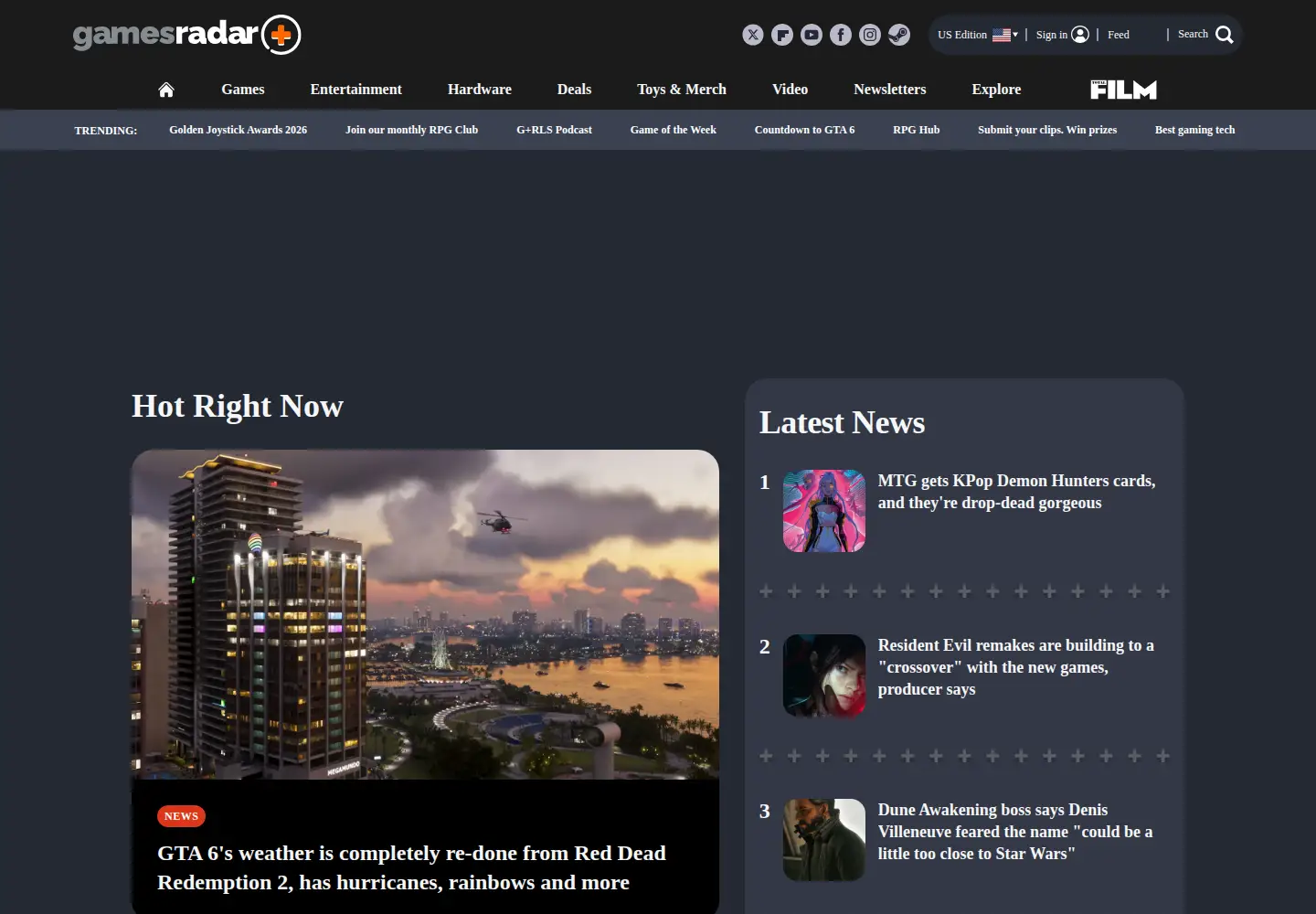Image resolution: width=1316 pixels, height=914 pixels.
Task: Open Resident Evil remakes crossover headline
Action: click(x=1016, y=667)
